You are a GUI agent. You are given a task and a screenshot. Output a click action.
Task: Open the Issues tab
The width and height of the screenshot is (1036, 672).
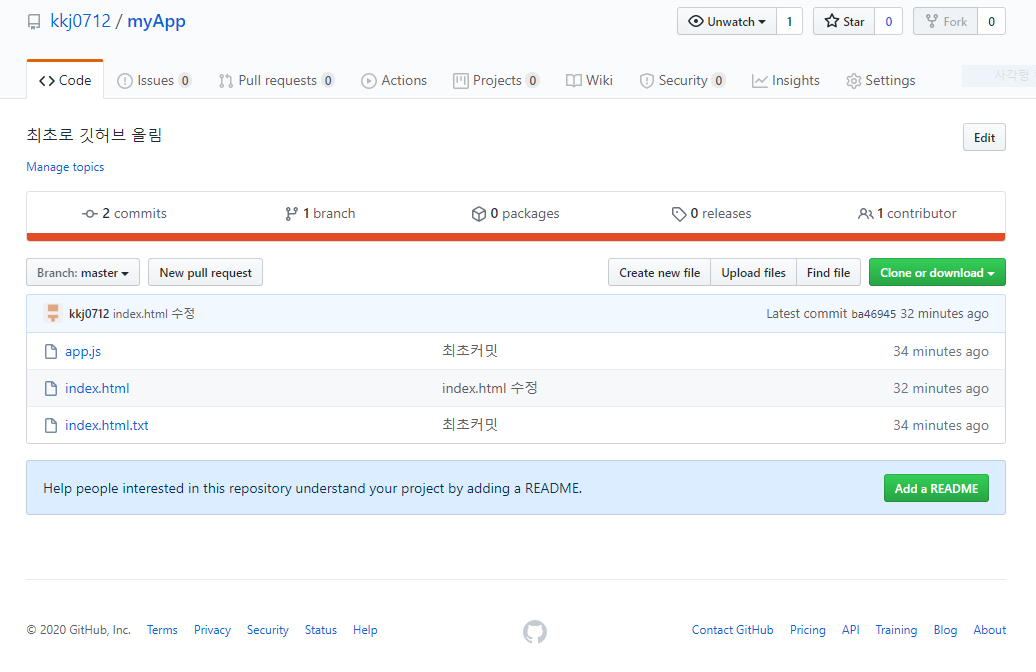[x=154, y=80]
